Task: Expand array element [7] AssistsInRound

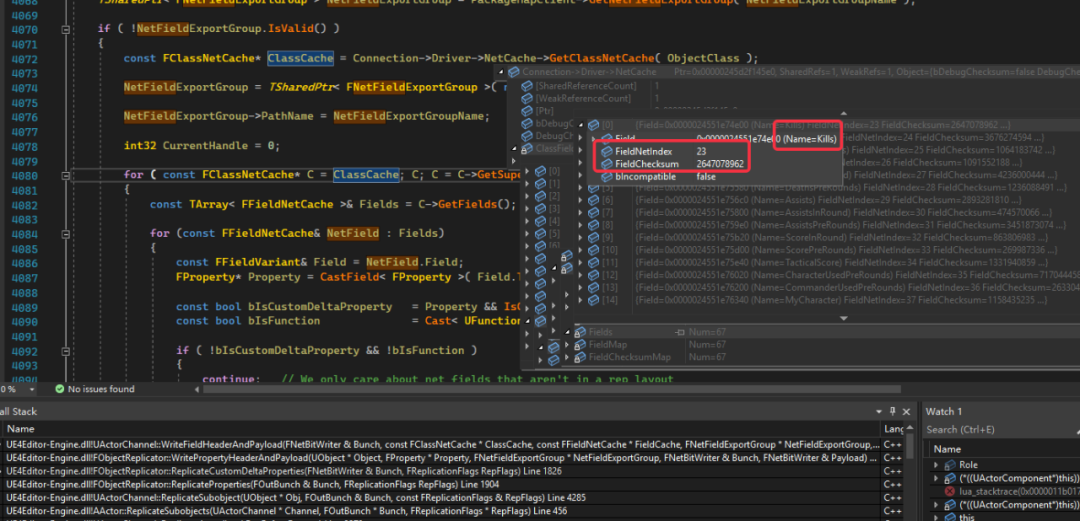Action: tap(581, 212)
